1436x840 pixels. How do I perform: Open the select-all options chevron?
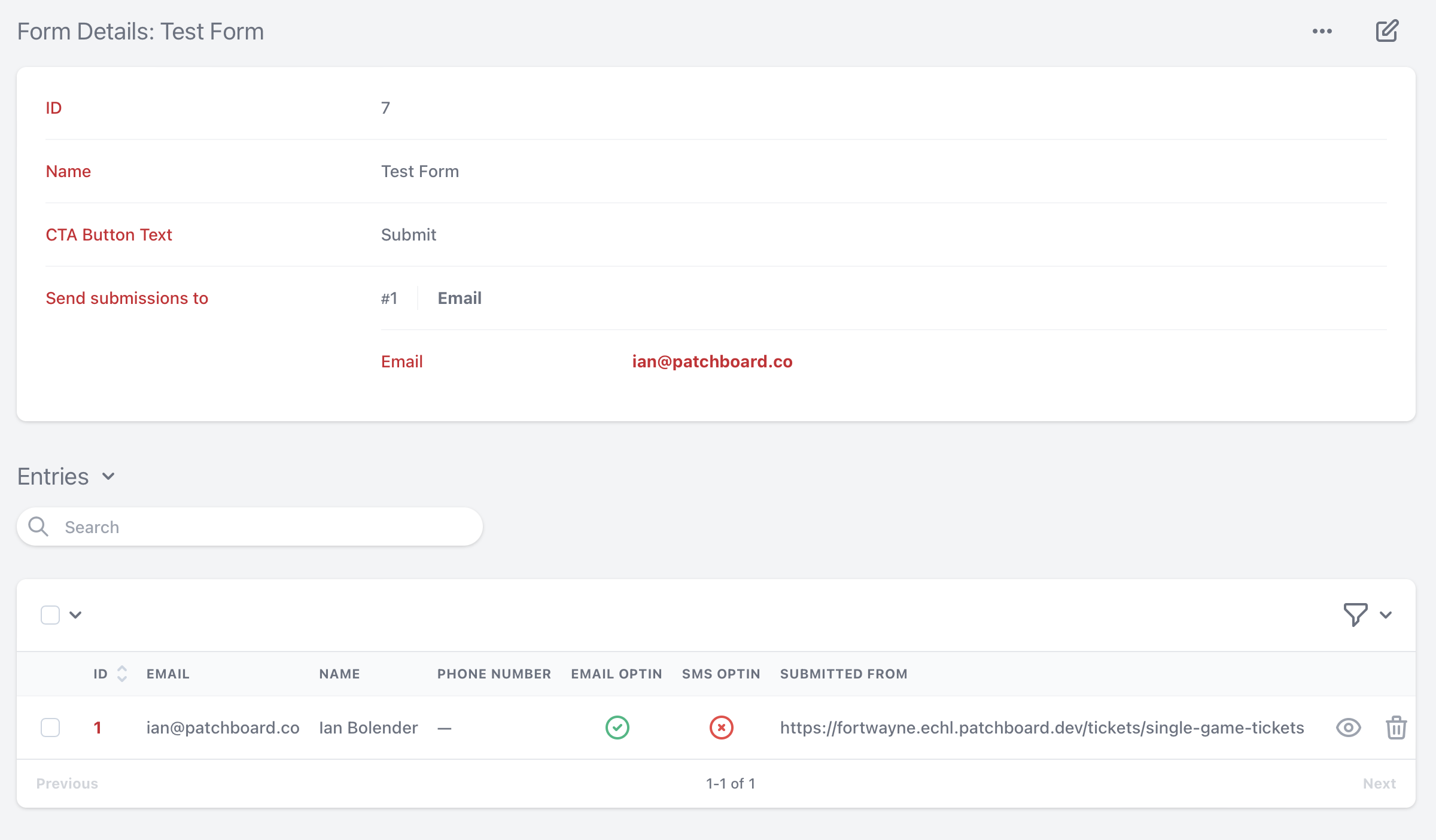(75, 614)
